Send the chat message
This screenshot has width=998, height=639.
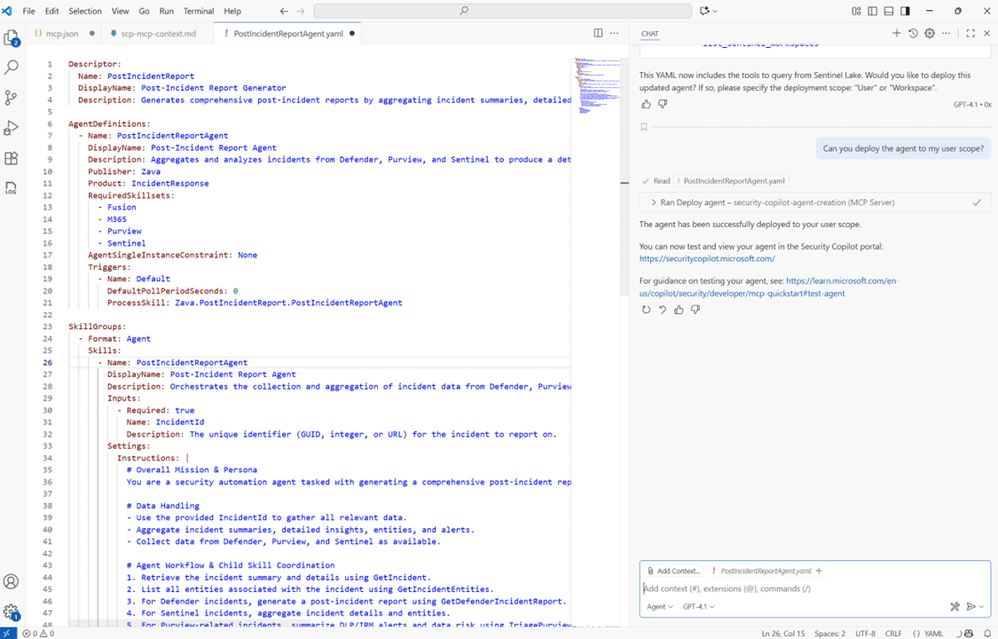(971, 607)
